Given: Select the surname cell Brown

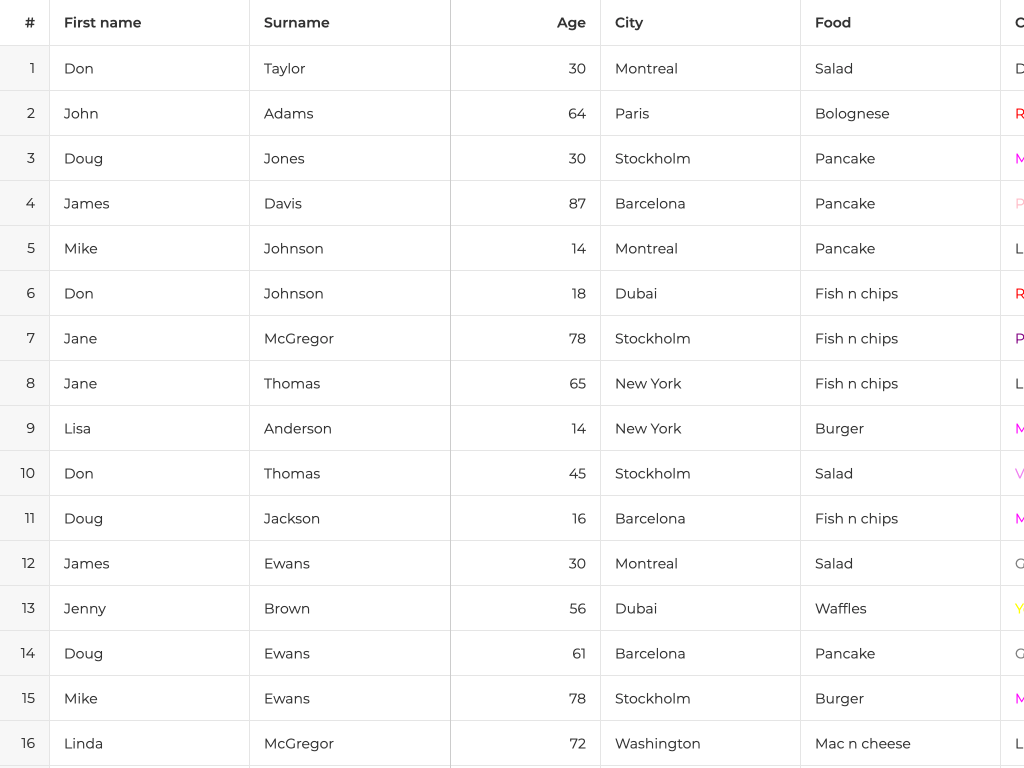Looking at the screenshot, I should [x=287, y=608].
